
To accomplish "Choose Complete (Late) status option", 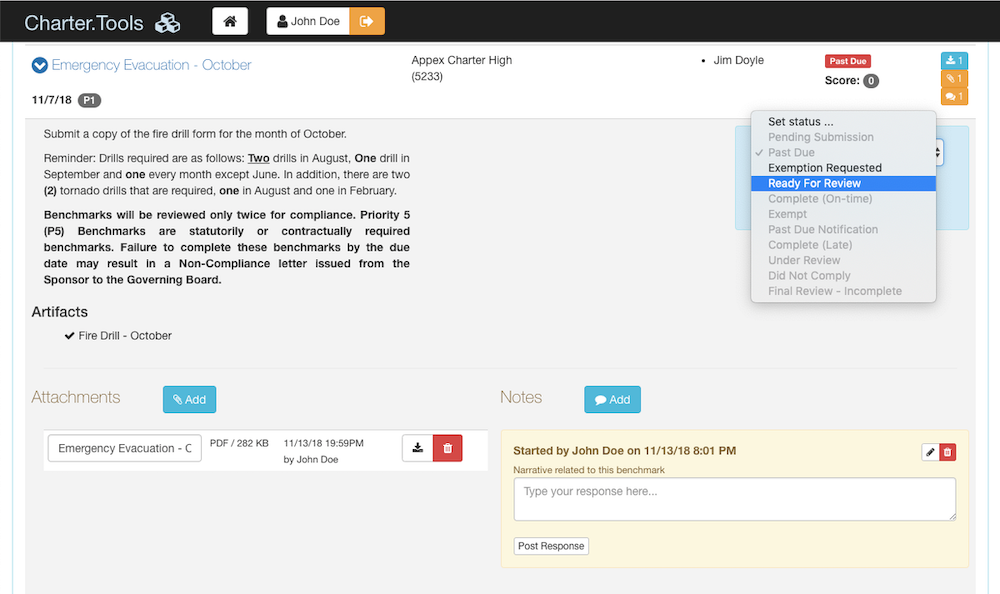I will (x=843, y=245).
